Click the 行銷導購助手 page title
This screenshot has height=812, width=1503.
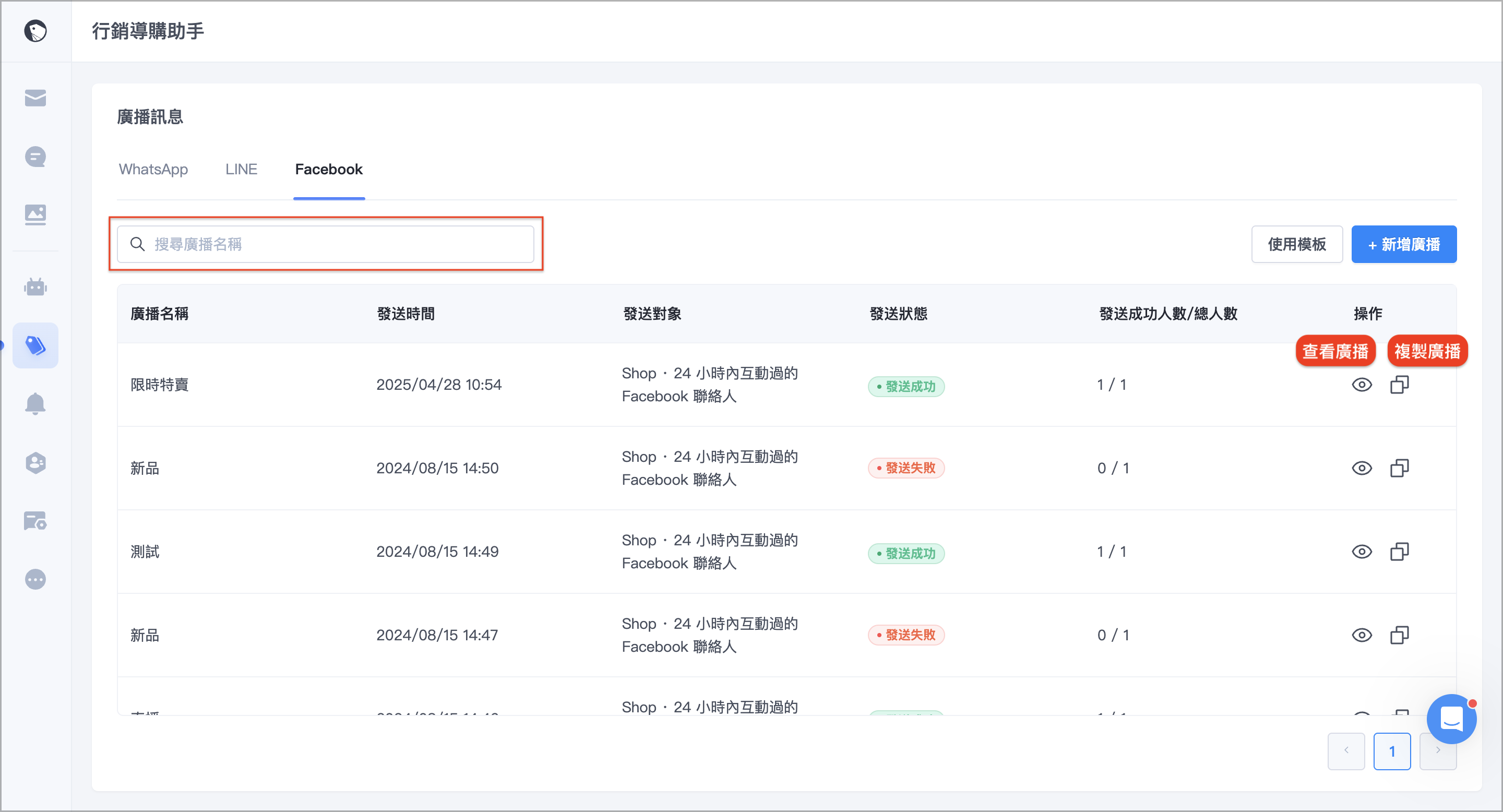148,31
